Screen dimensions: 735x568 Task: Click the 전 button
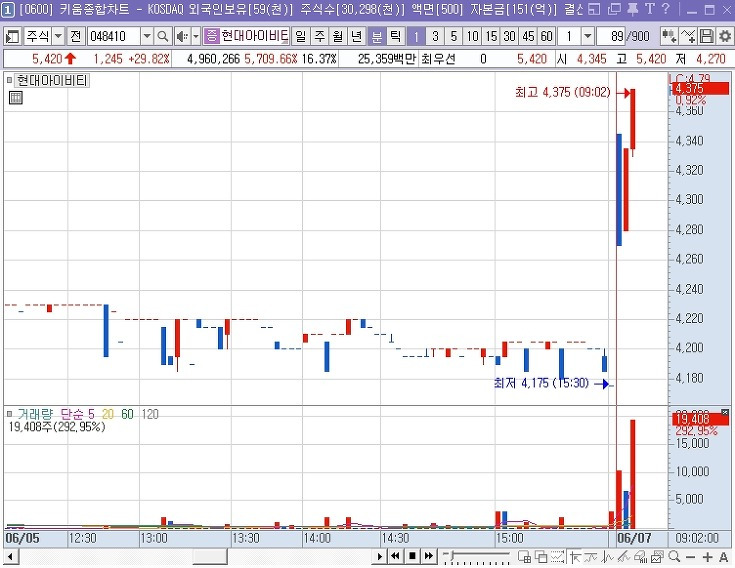click(x=75, y=36)
